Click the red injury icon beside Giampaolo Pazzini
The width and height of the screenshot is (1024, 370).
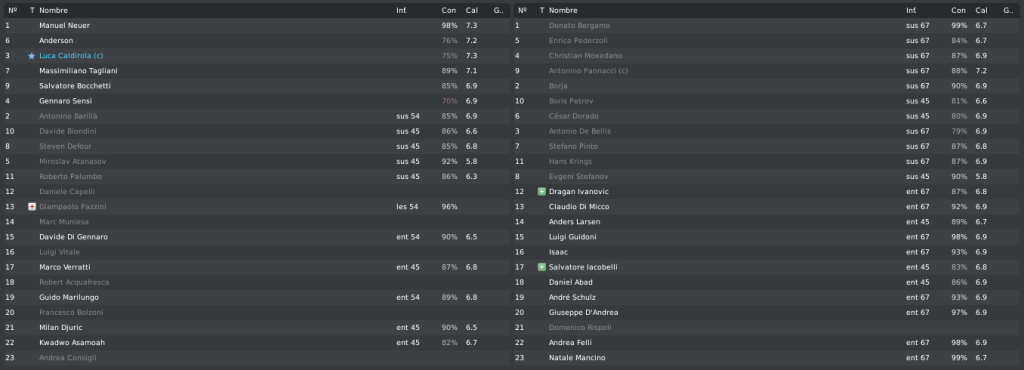coord(31,207)
